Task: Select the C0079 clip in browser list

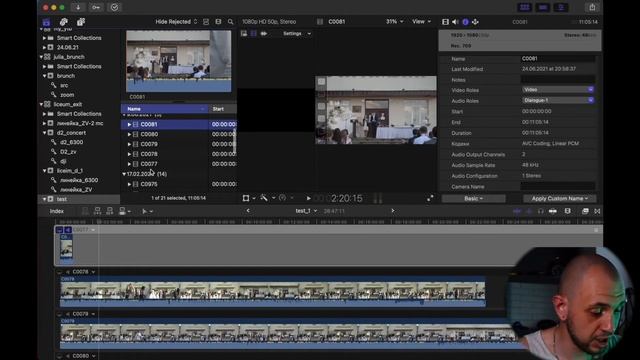Action: [149, 144]
